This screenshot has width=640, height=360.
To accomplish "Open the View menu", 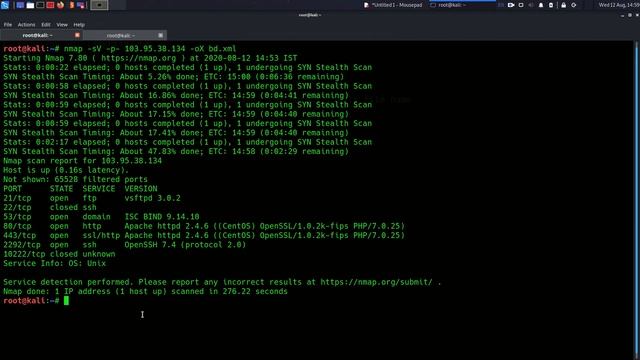I will (x=62, y=25).
